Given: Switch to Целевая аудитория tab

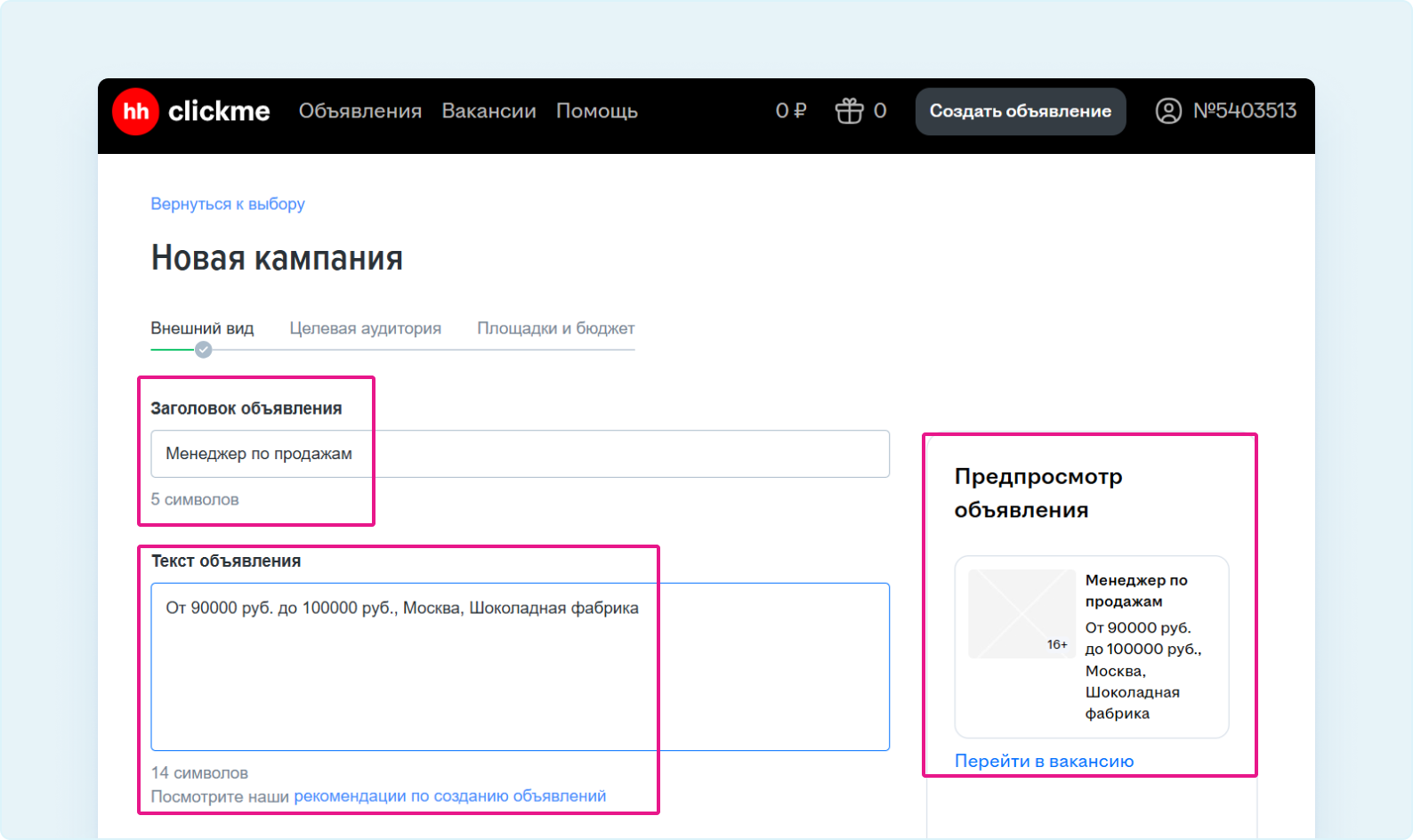Looking at the screenshot, I should tap(366, 328).
